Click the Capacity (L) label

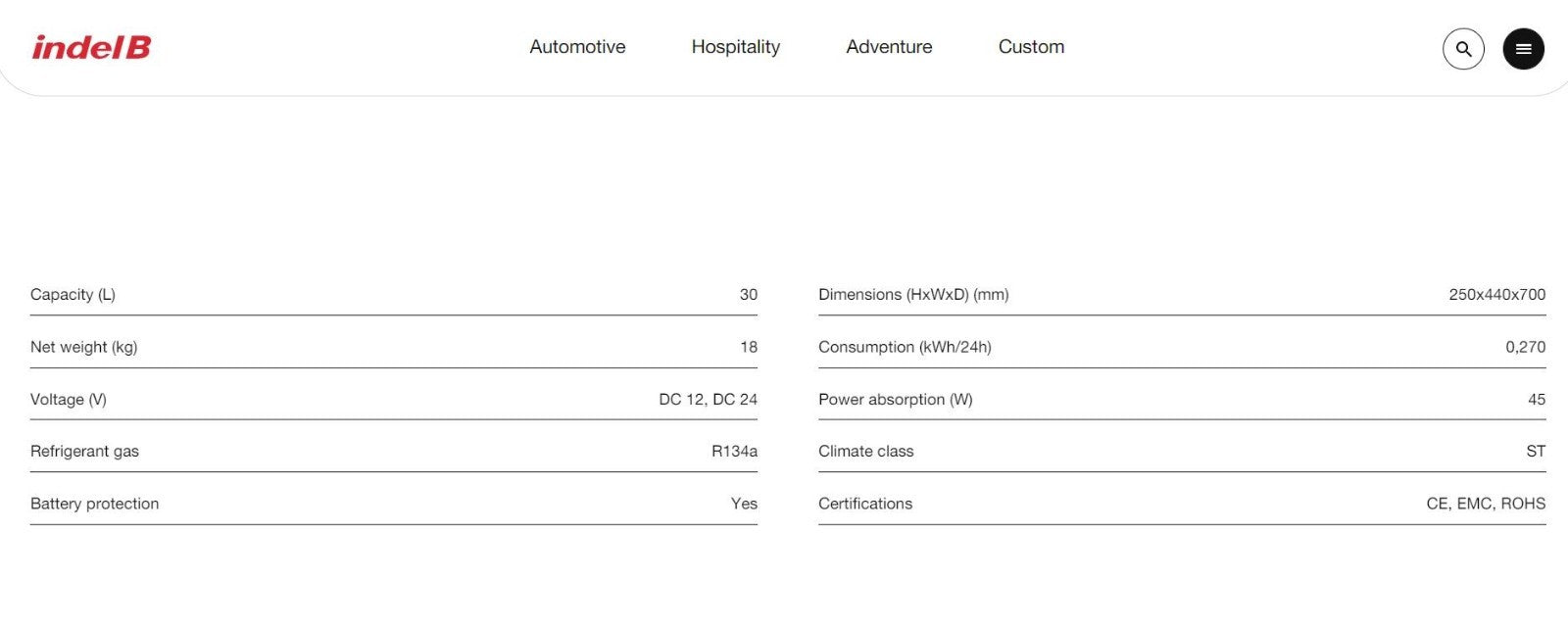coord(73,295)
